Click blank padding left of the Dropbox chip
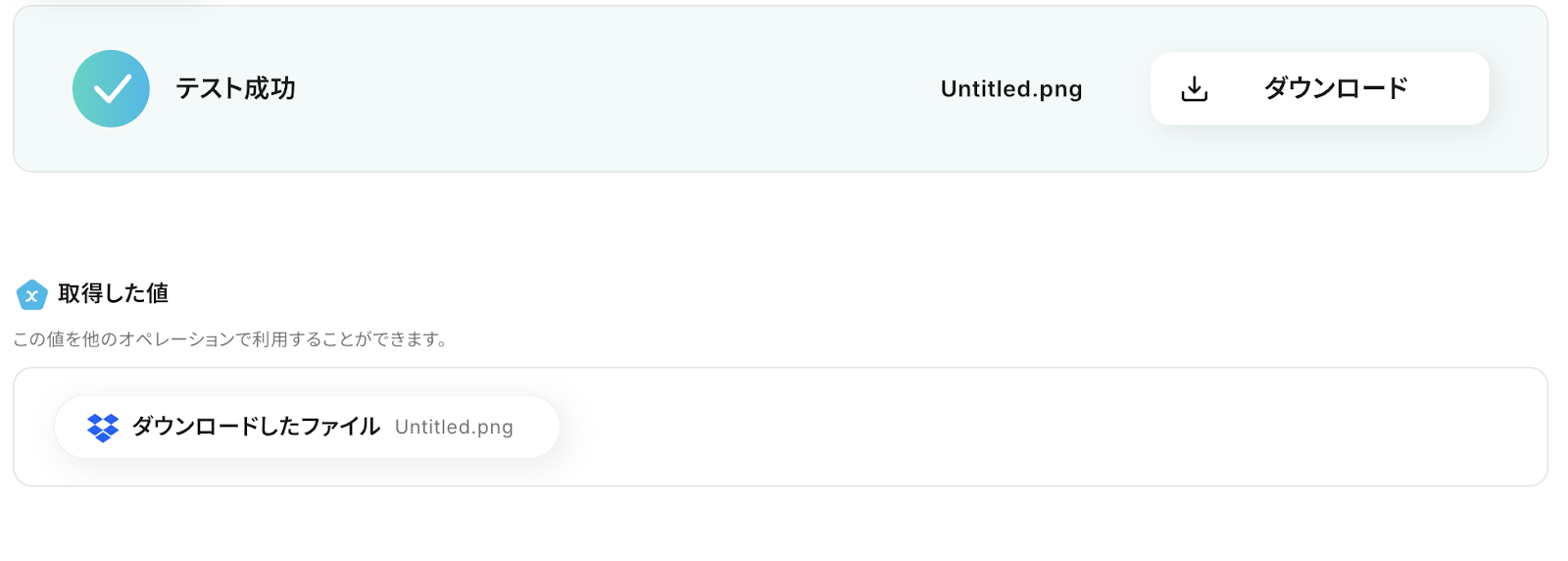Screen dimensions: 1568x561 pyautogui.click(x=34, y=428)
